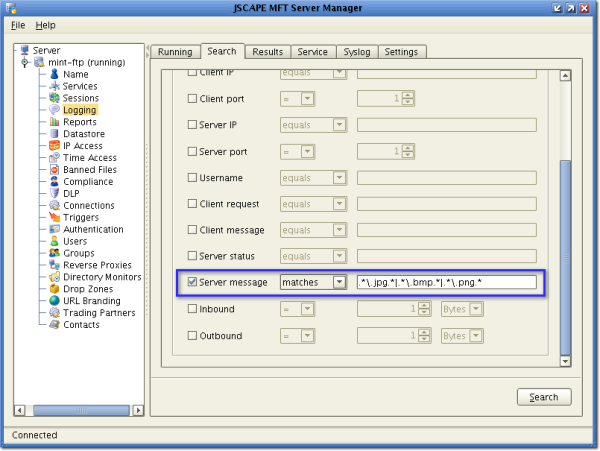Click the search form scroll-down arrow
Image resolution: width=600 pixels, height=451 pixels.
click(565, 361)
